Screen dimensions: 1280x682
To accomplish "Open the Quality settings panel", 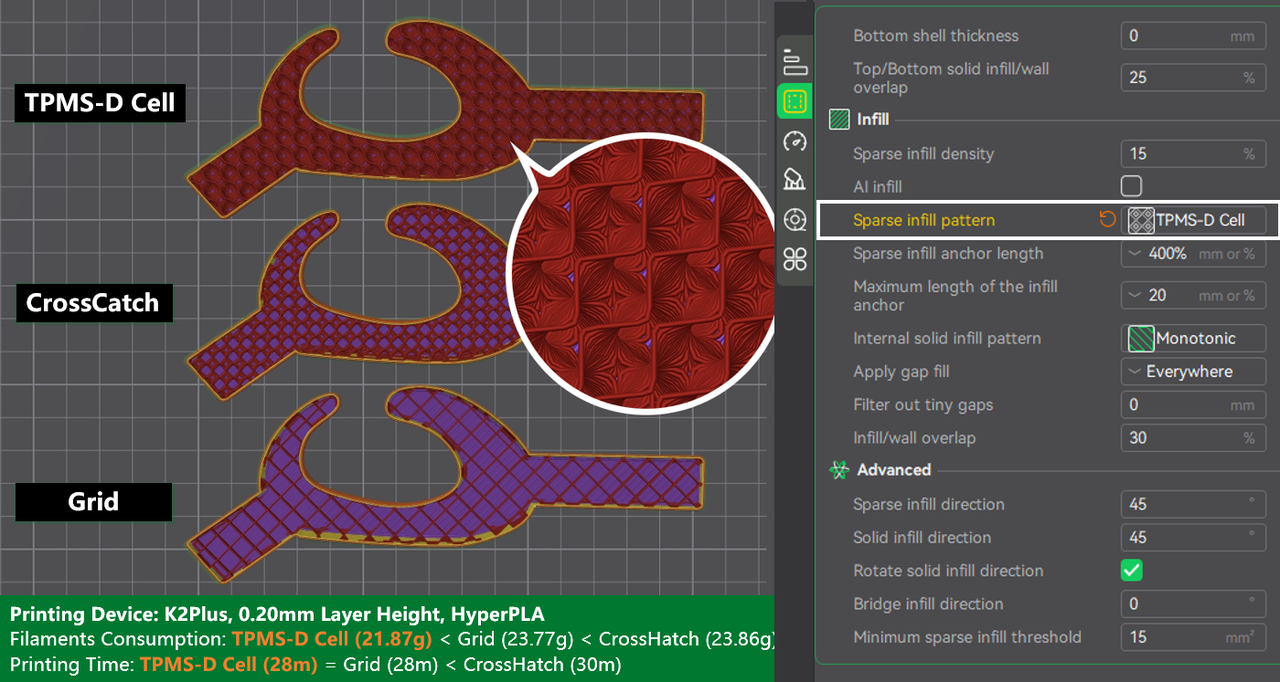I will point(795,59).
